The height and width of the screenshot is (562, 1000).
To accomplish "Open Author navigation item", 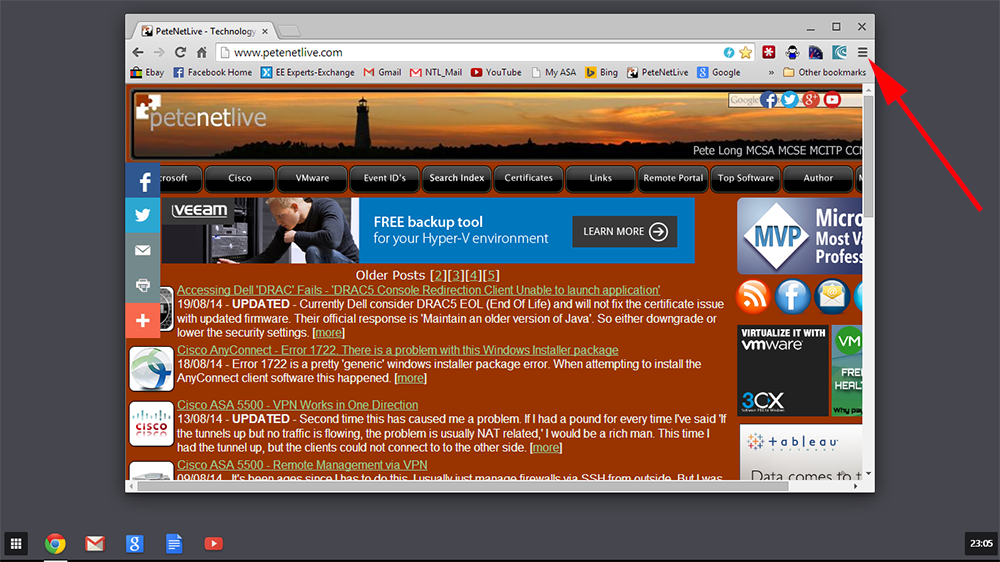I will click(x=818, y=179).
